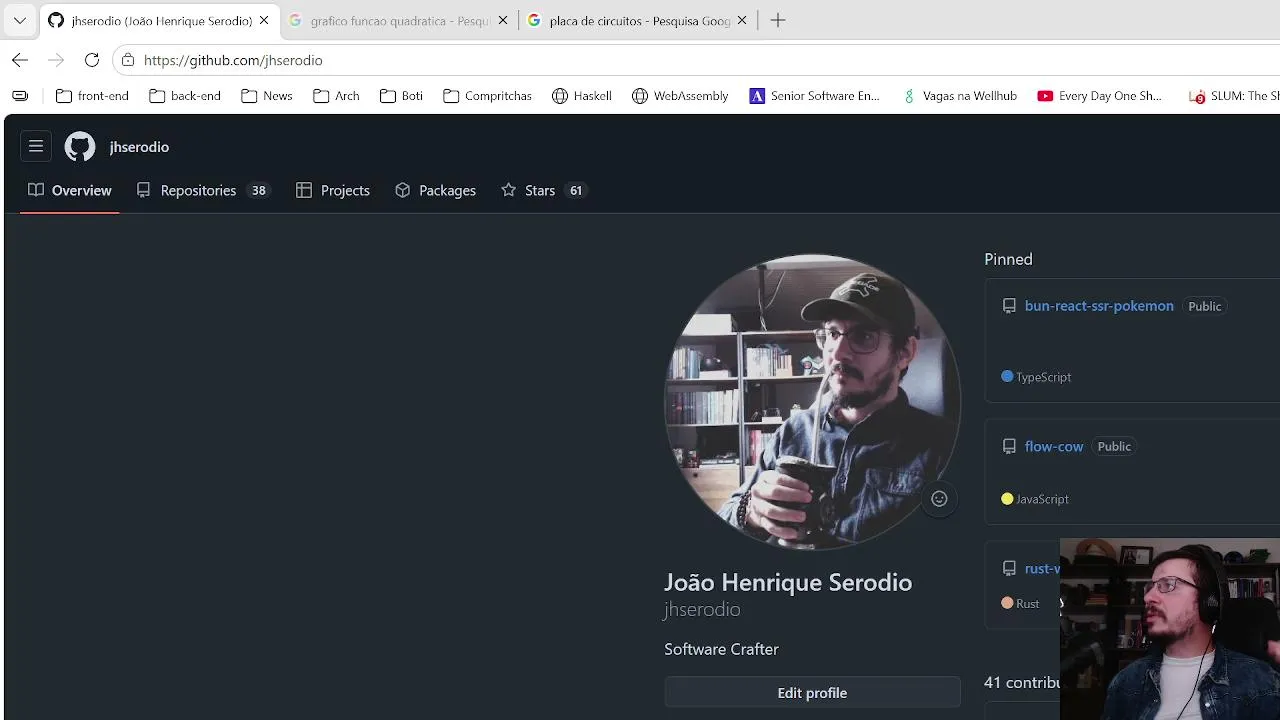This screenshot has width=1280, height=720.
Task: Open the Haskell bookmark
Action: (x=582, y=96)
